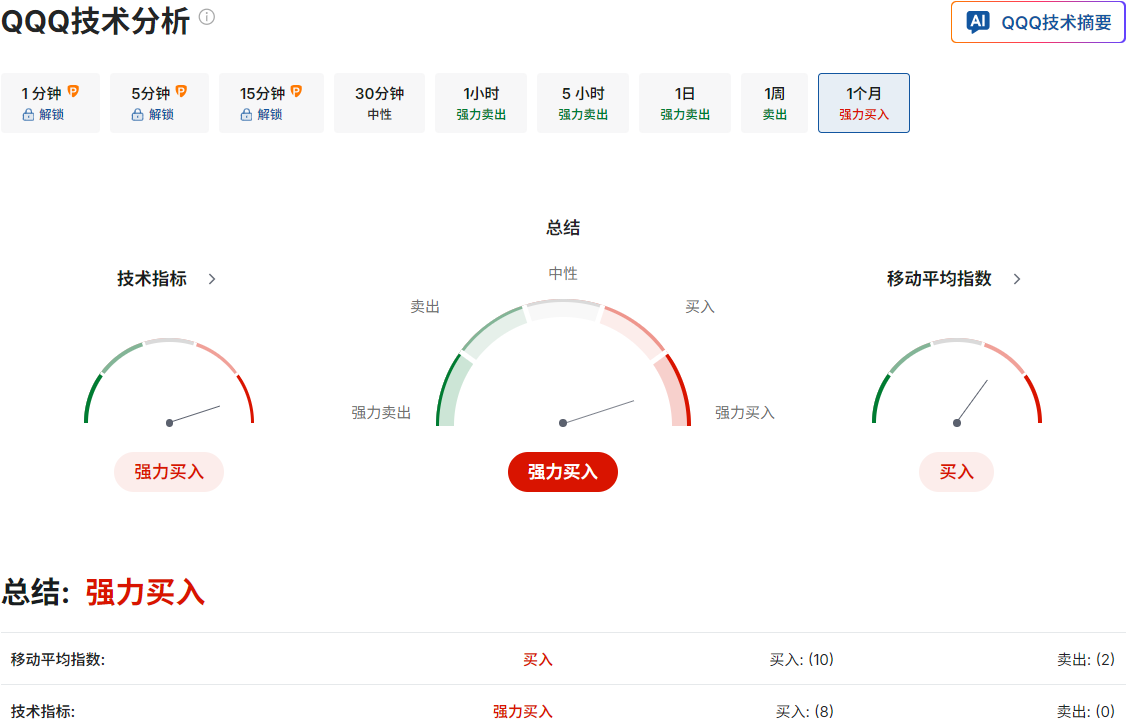Click the lock icon under 1分钟 tab
This screenshot has height=728, width=1130.
coord(28,113)
